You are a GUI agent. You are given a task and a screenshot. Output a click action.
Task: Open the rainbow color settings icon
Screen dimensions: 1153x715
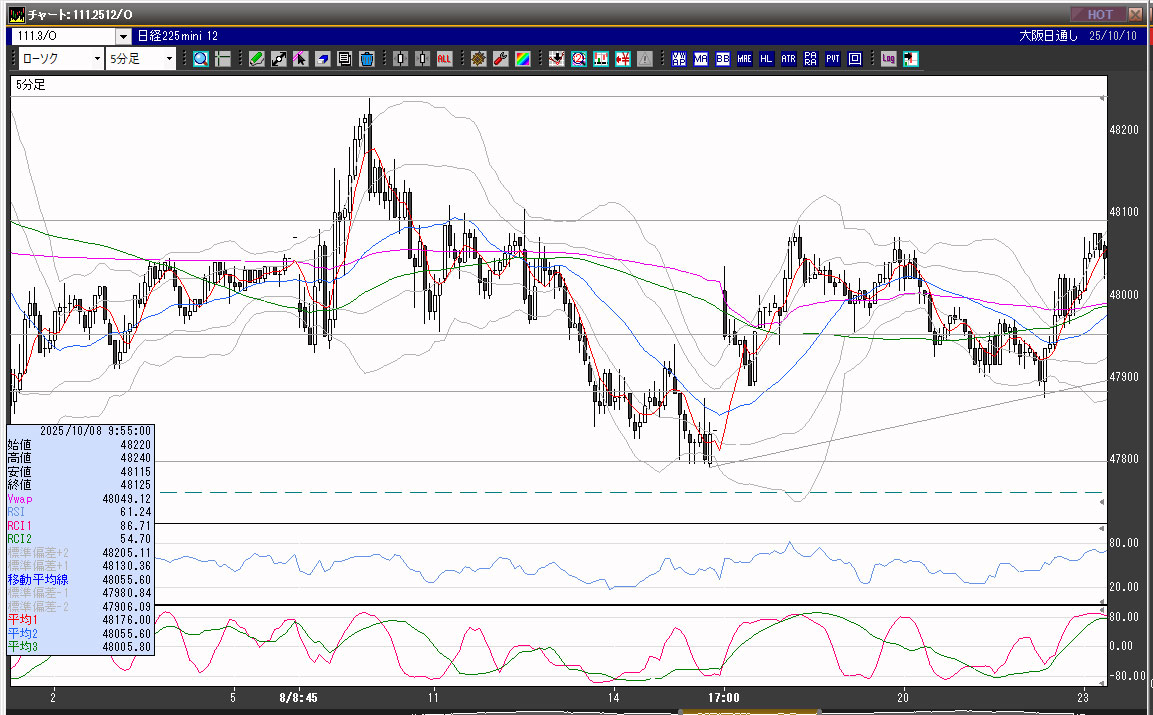(x=522, y=59)
